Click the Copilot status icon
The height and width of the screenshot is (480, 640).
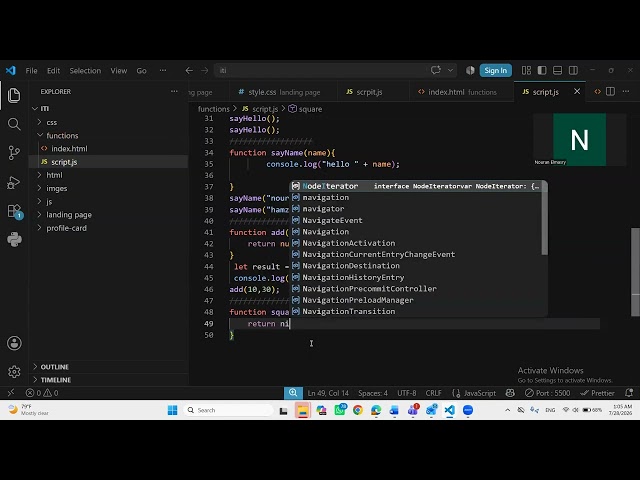(510, 393)
